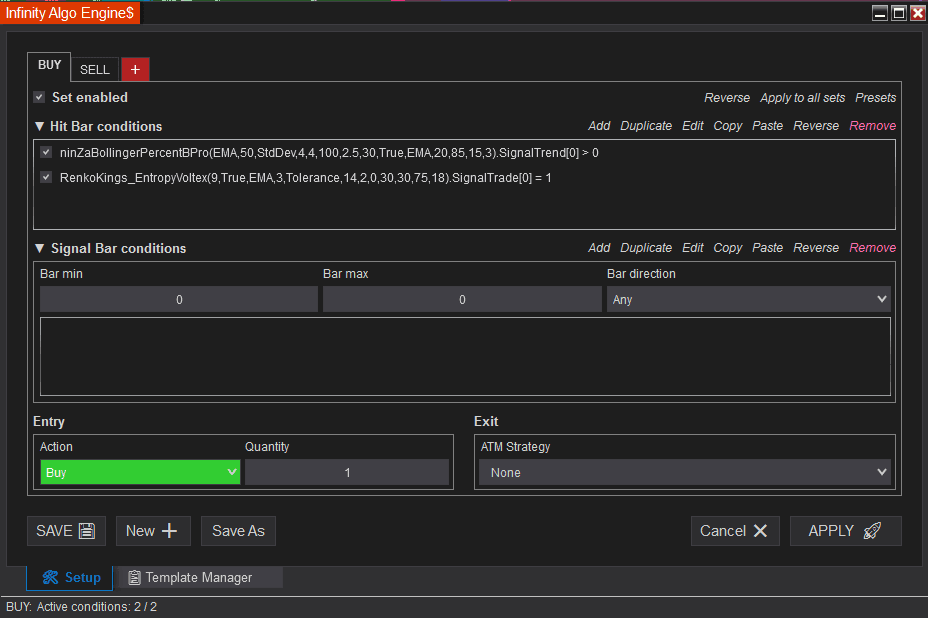Screen dimensions: 928x618
Task: Switch to the SELL tab
Action: [95, 70]
